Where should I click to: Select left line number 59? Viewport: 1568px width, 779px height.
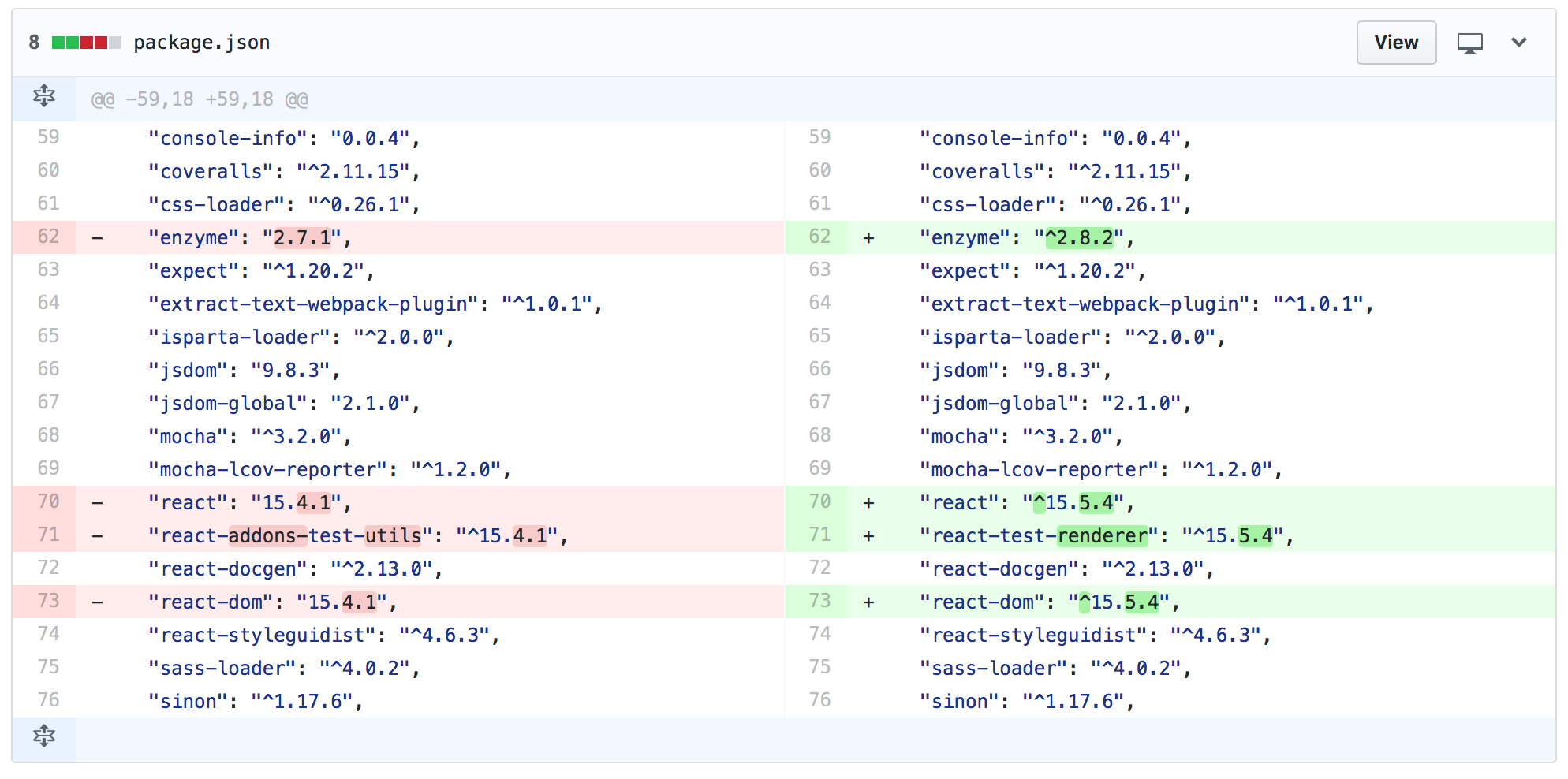pyautogui.click(x=48, y=137)
